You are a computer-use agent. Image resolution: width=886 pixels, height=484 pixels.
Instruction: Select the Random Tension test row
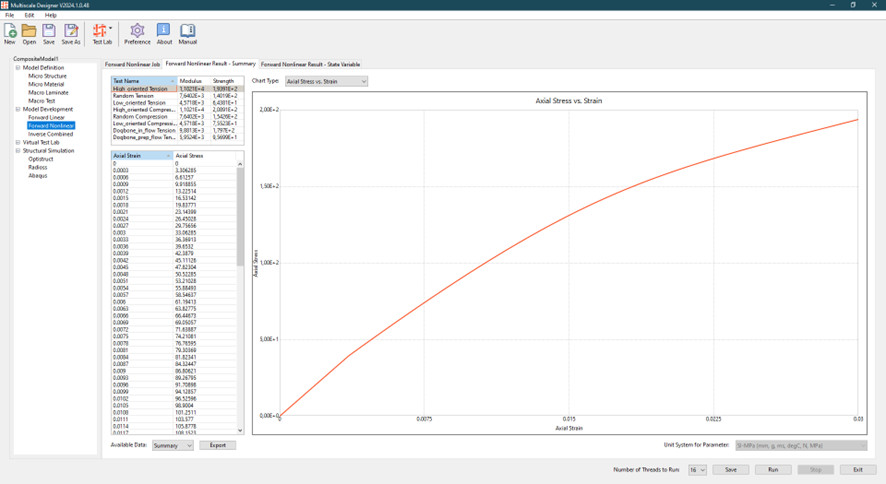pos(133,96)
